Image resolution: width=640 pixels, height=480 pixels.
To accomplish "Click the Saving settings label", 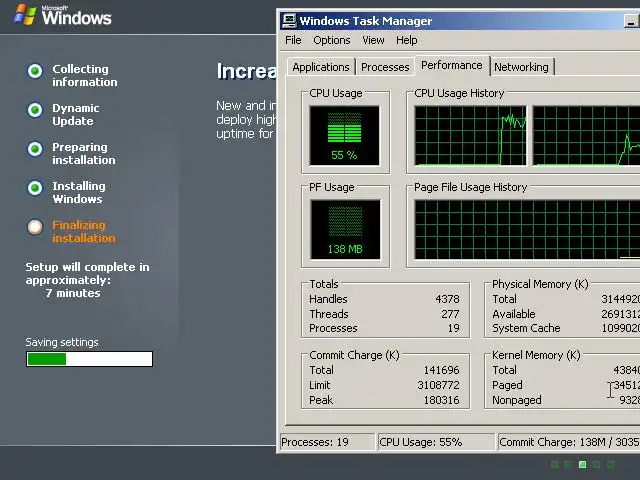I will click(62, 342).
